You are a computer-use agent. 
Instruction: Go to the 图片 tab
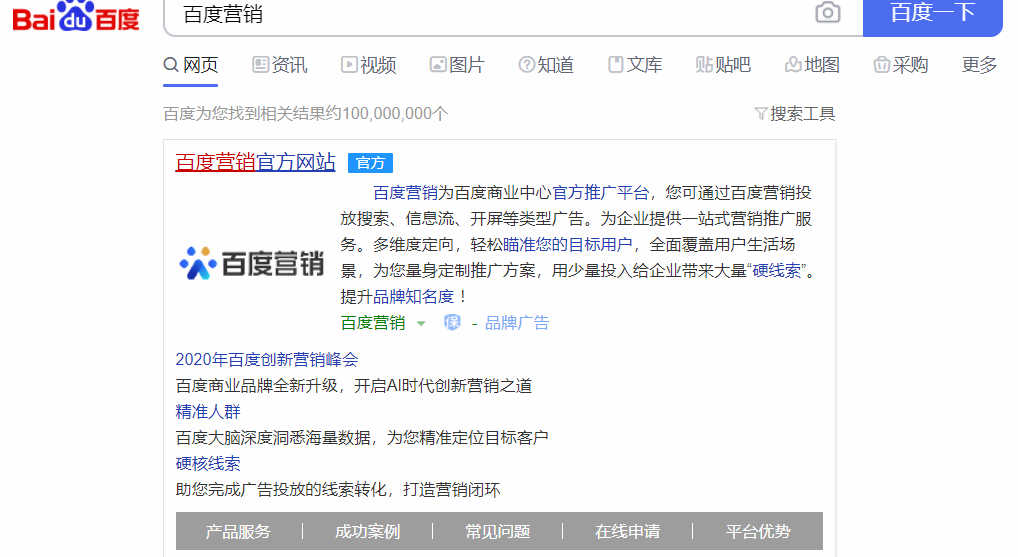[x=457, y=65]
